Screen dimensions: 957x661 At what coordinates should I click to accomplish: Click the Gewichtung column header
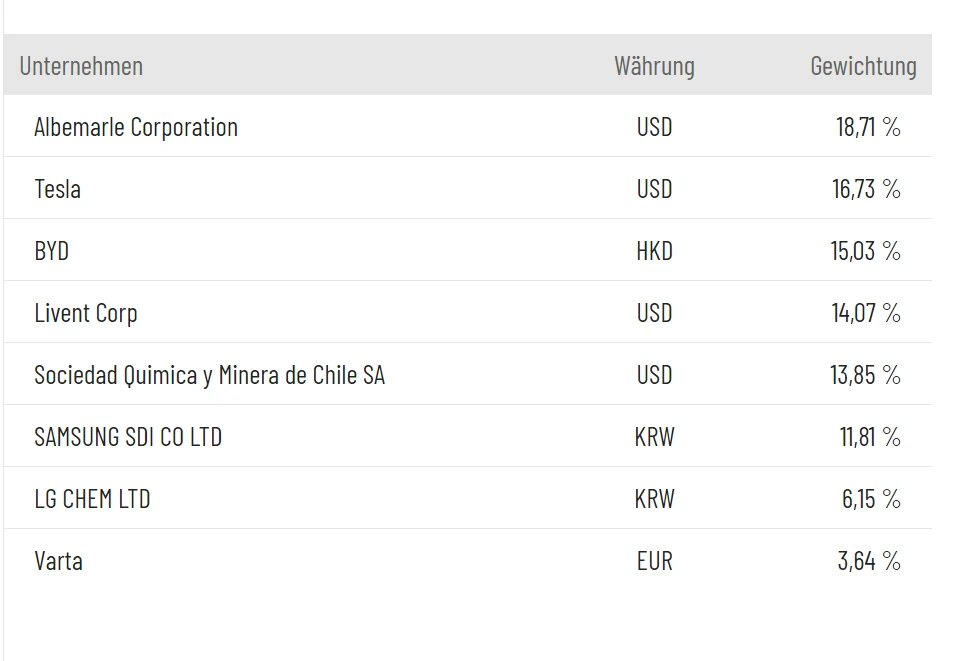pyautogui.click(x=863, y=66)
